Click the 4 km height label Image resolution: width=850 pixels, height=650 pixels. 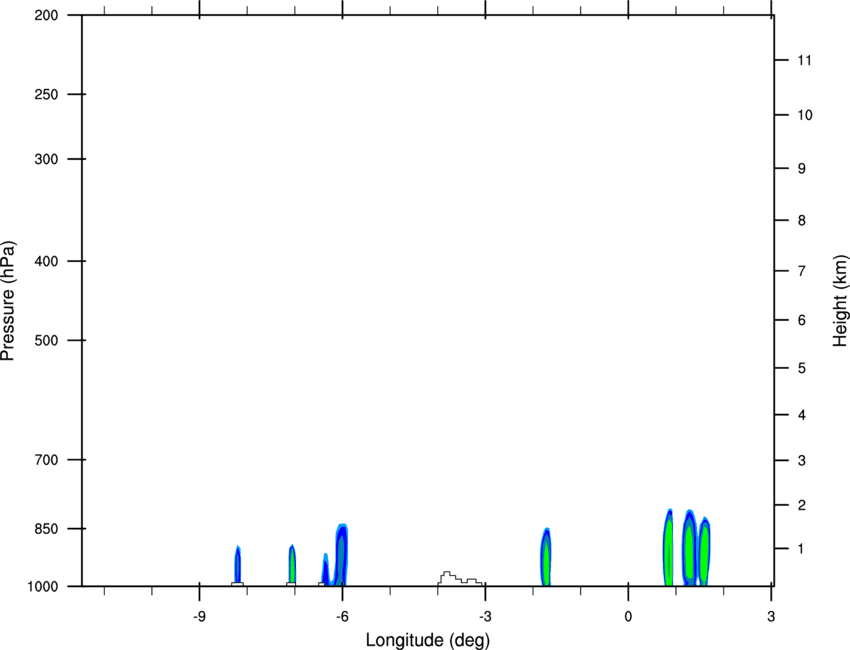[802, 415]
